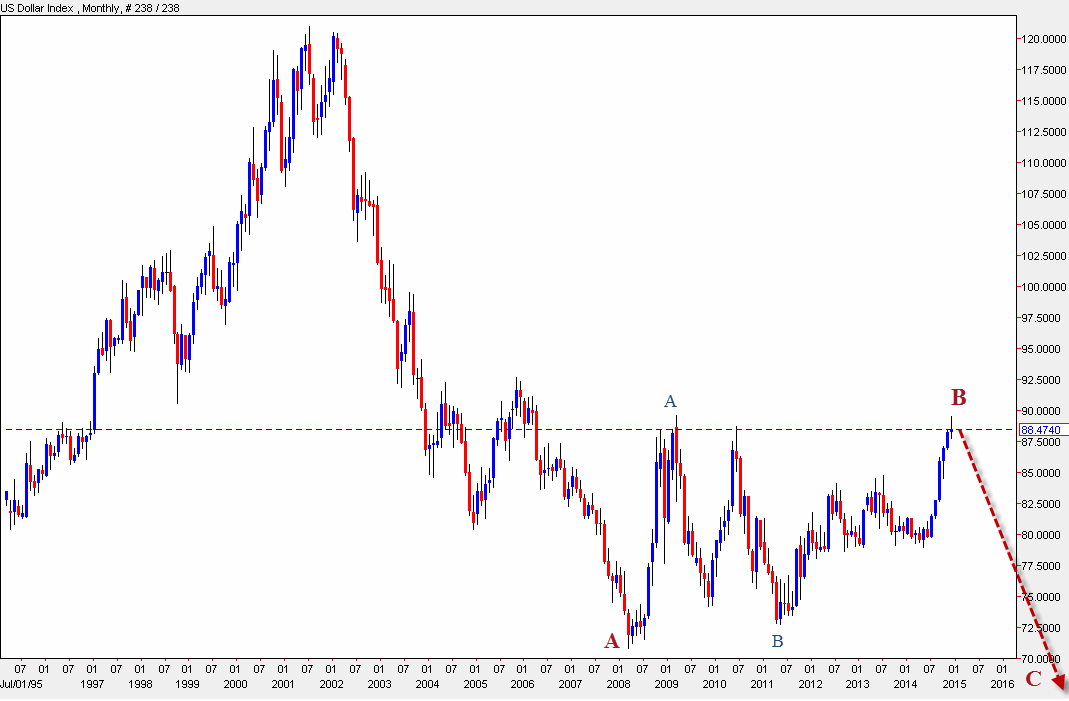The image size is (1069, 701).
Task: Select the red dashed projection arrow line
Action: [x=1012, y=560]
